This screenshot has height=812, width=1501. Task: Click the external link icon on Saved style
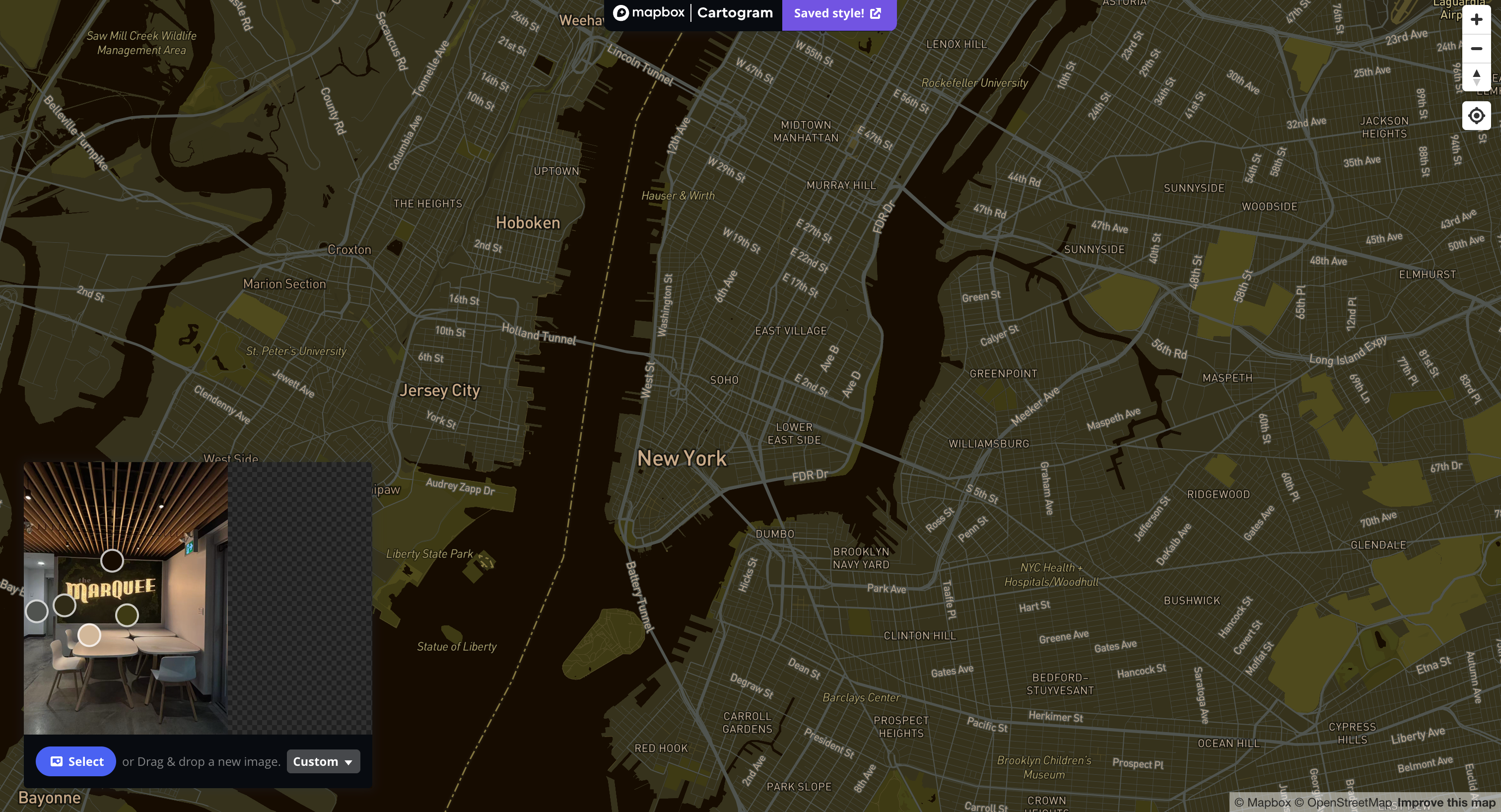pyautogui.click(x=876, y=13)
